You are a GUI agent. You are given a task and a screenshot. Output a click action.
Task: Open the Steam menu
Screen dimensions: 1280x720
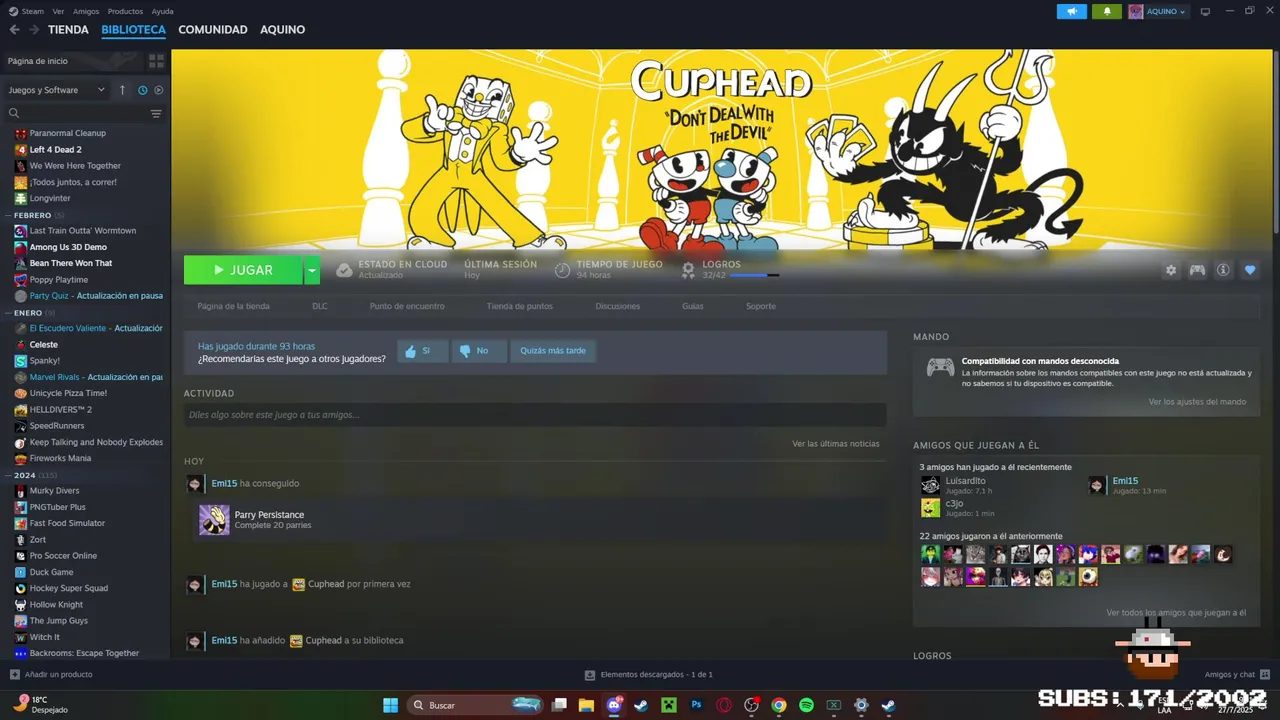click(x=32, y=11)
